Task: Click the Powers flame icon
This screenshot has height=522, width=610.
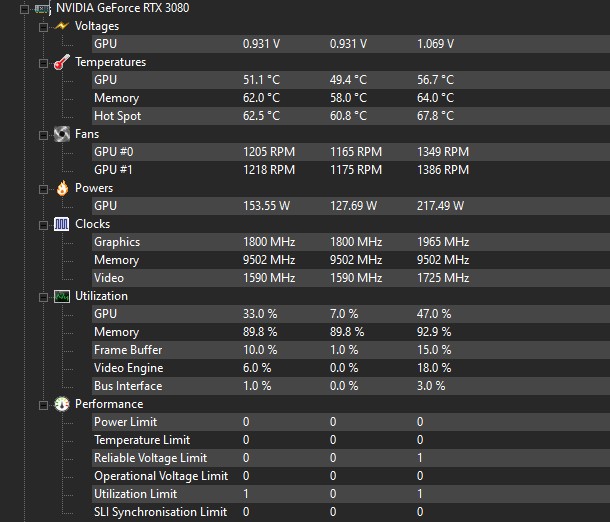Action: tap(62, 188)
